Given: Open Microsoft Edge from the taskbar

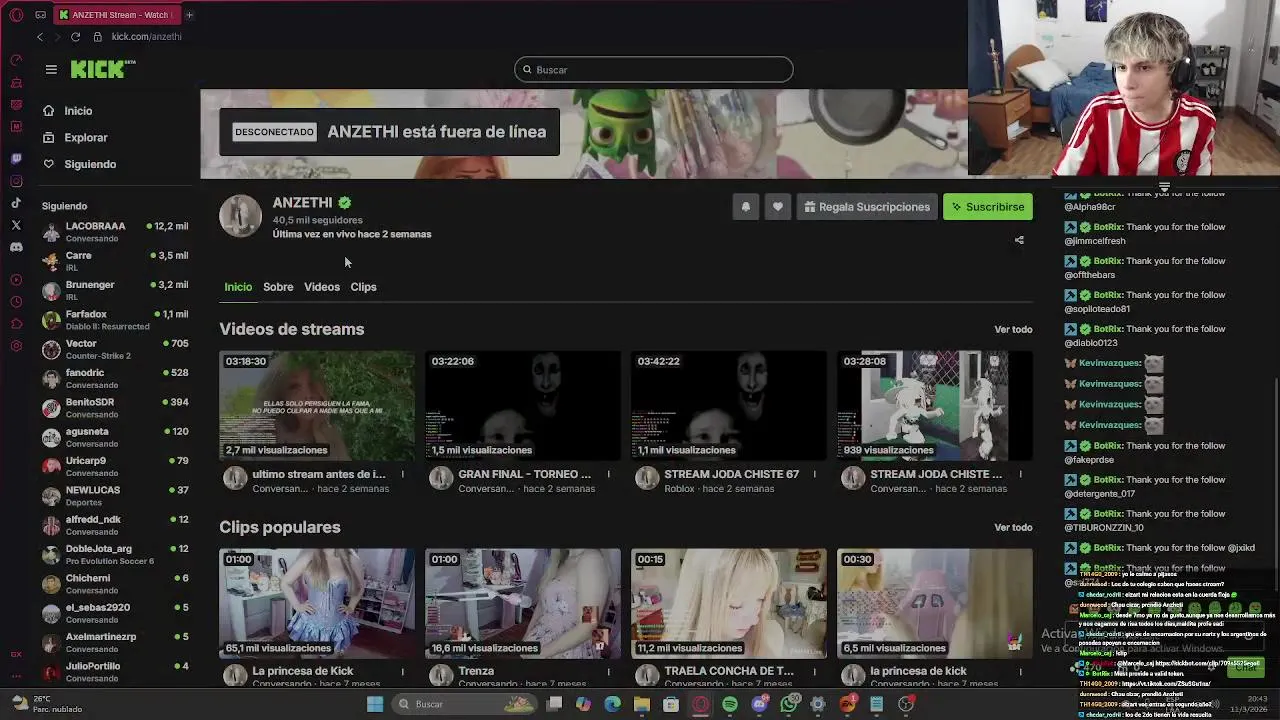Looking at the screenshot, I should click(612, 704).
